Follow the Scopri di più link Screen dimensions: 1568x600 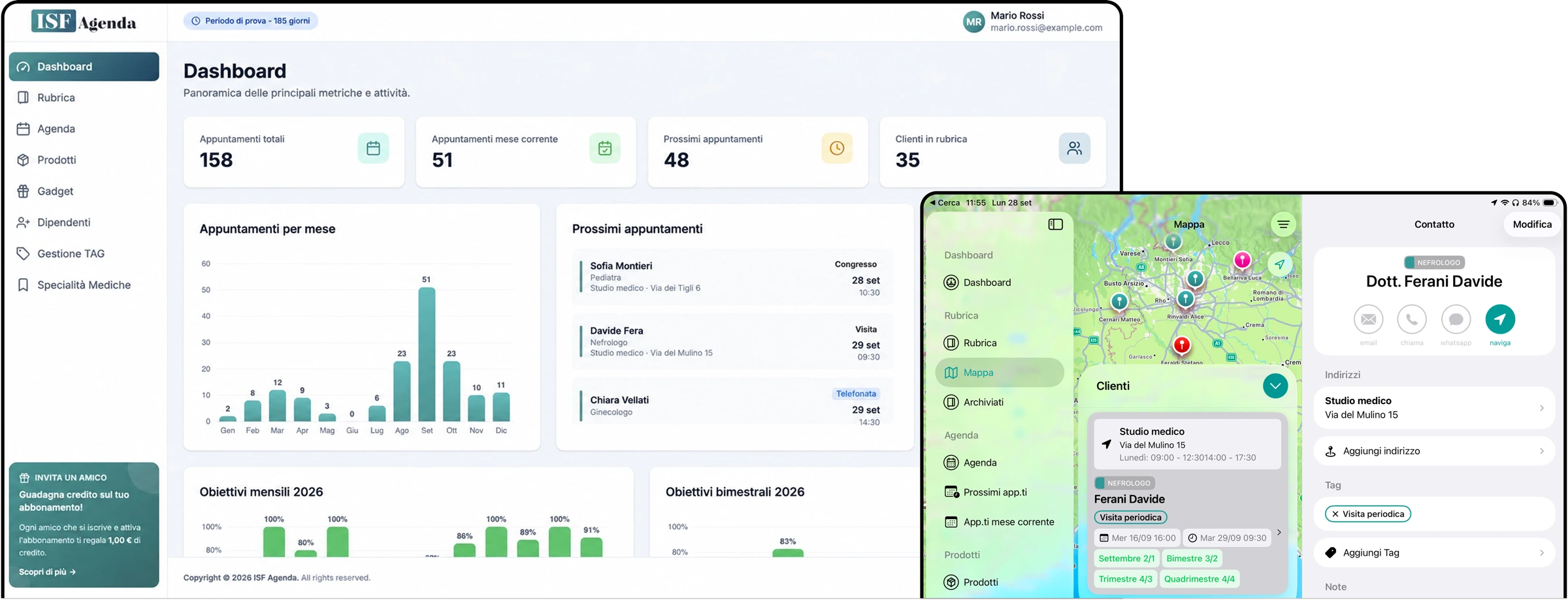click(47, 573)
